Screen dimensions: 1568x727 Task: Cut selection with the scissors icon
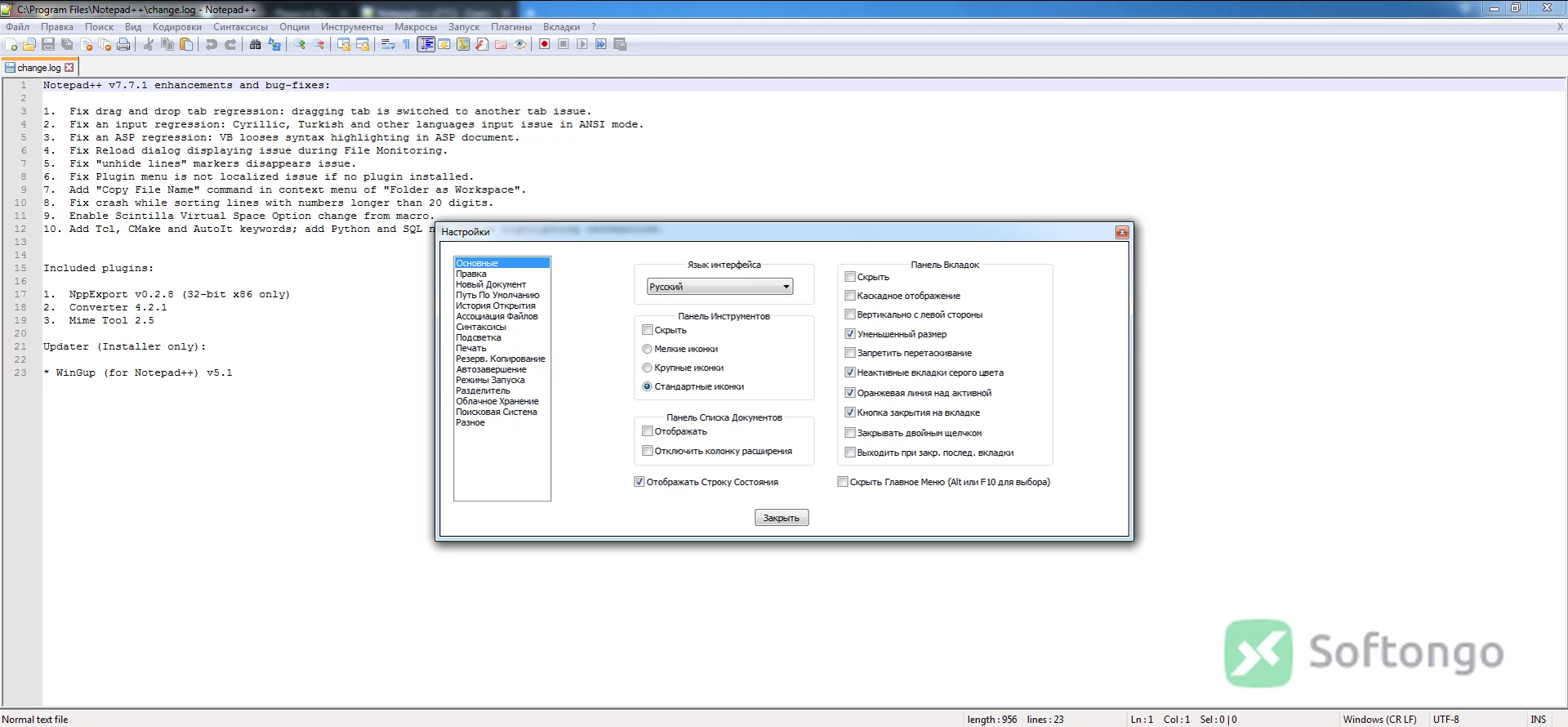pyautogui.click(x=149, y=45)
